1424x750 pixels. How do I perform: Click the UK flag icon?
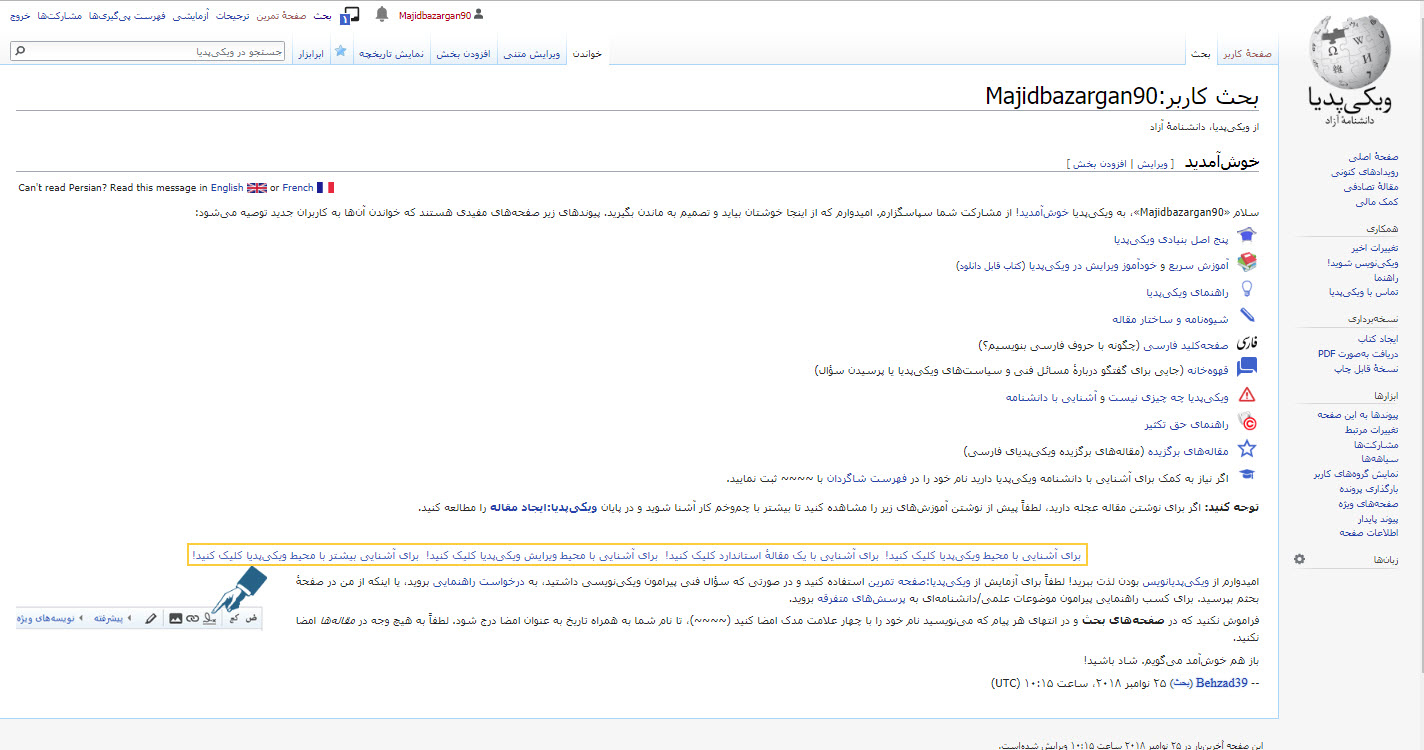pyautogui.click(x=257, y=187)
